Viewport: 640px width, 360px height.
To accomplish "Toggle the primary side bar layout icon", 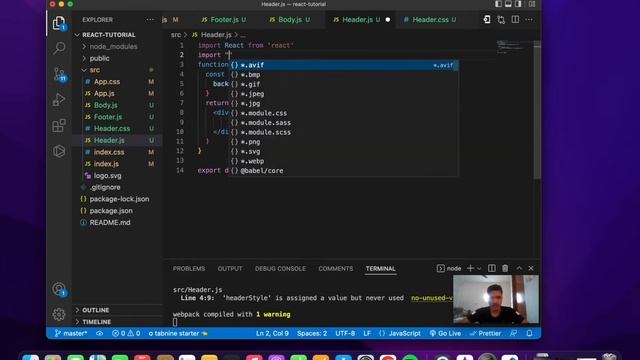I will (x=498, y=4).
